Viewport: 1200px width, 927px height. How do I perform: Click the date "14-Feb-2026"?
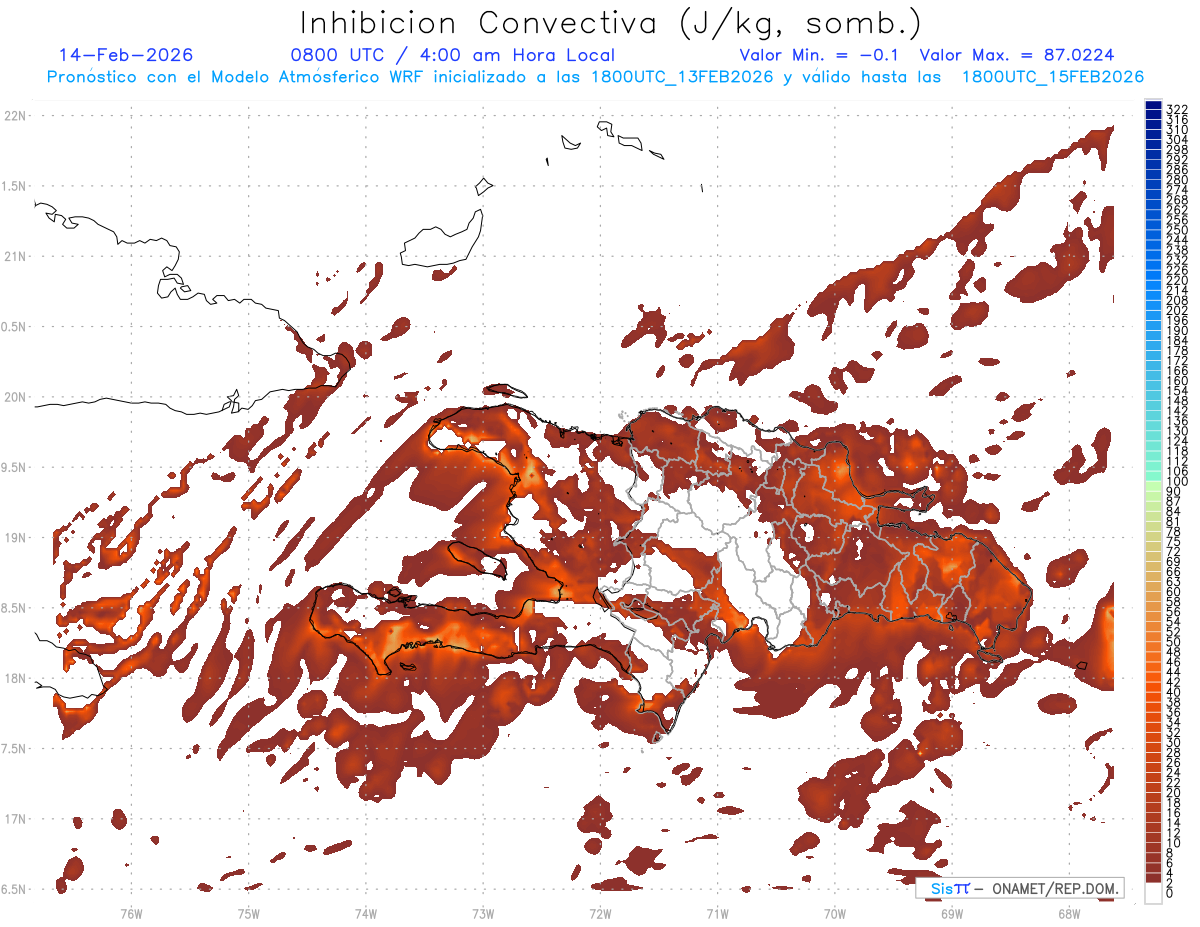tap(126, 55)
